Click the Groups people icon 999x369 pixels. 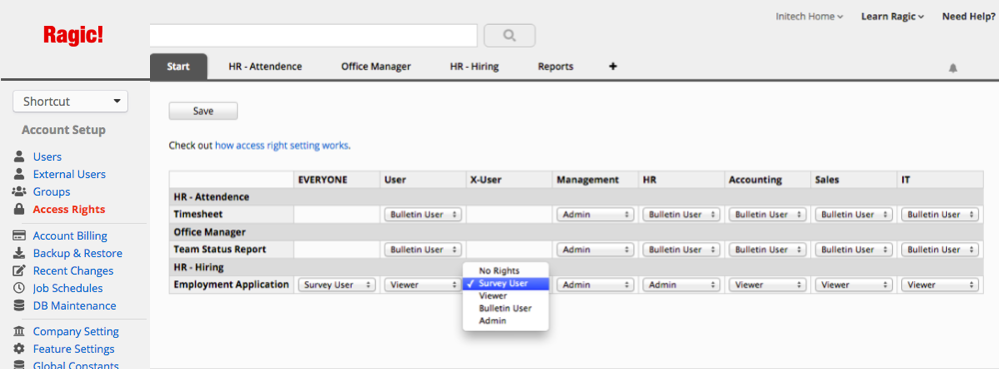point(19,191)
